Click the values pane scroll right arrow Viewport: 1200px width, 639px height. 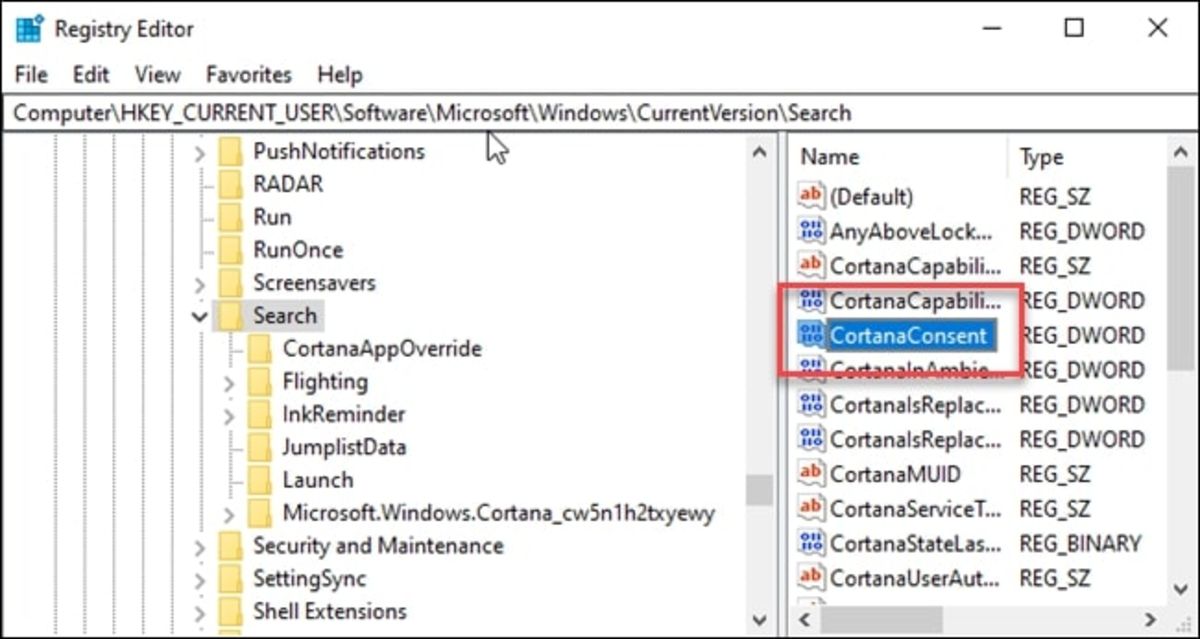coord(1151,619)
